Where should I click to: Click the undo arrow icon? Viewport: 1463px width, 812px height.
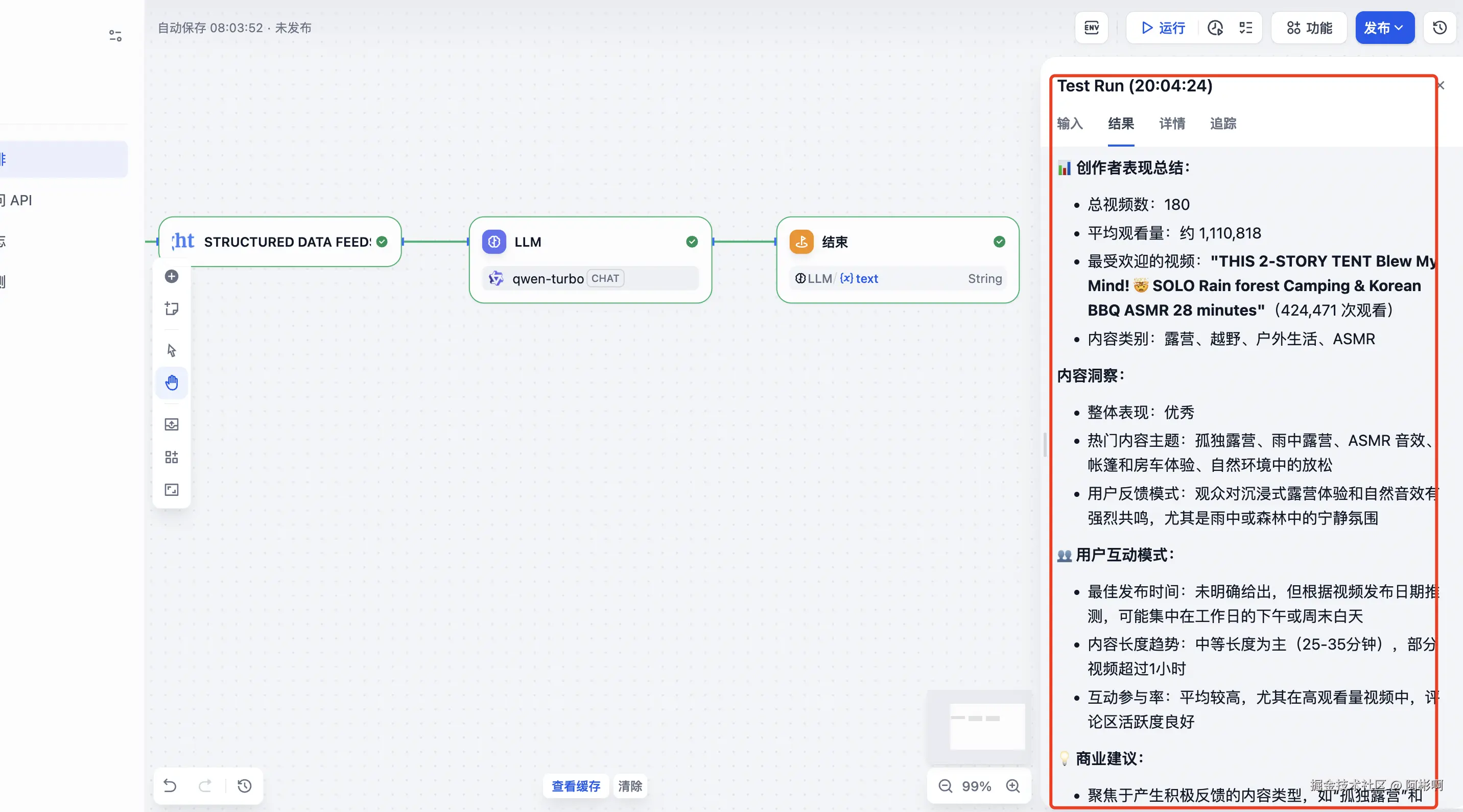(170, 786)
